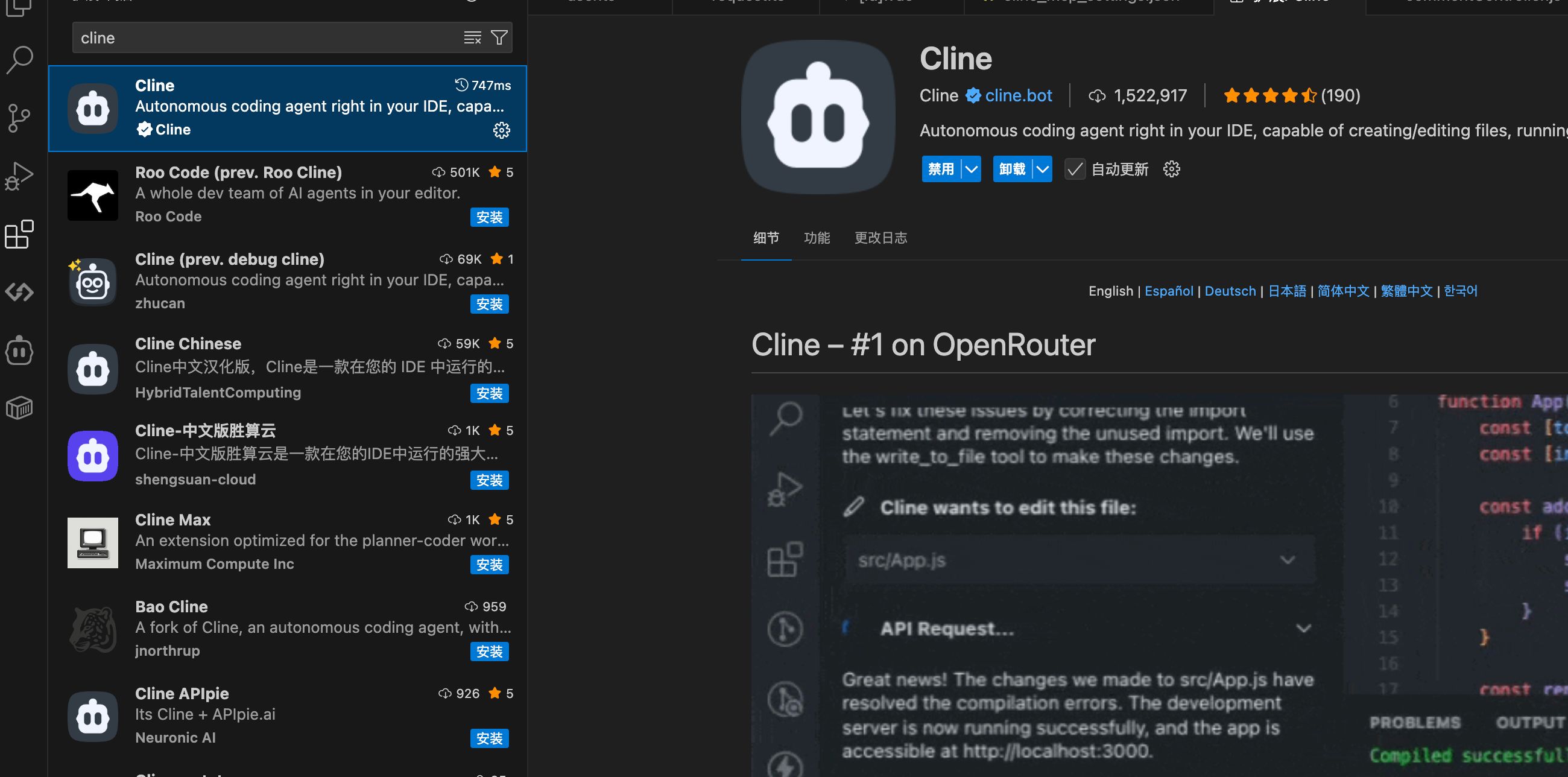This screenshot has height=777, width=1568.
Task: Select the Cline Max list title
Action: tap(173, 519)
